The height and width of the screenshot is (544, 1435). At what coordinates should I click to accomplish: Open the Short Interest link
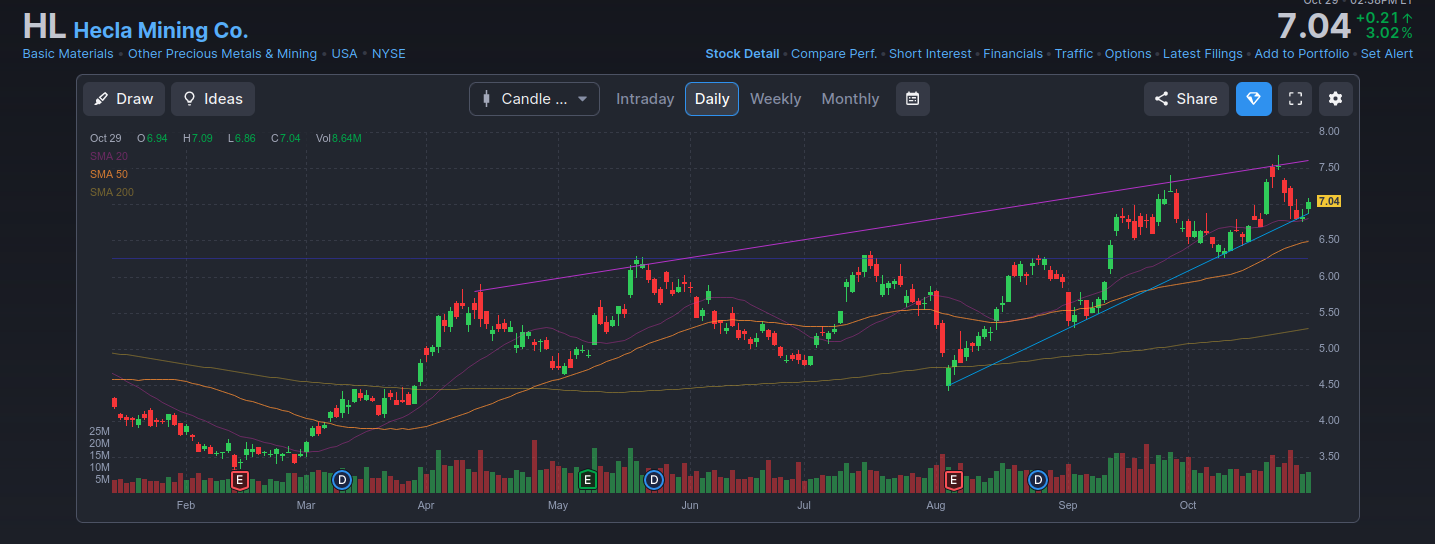tap(929, 54)
